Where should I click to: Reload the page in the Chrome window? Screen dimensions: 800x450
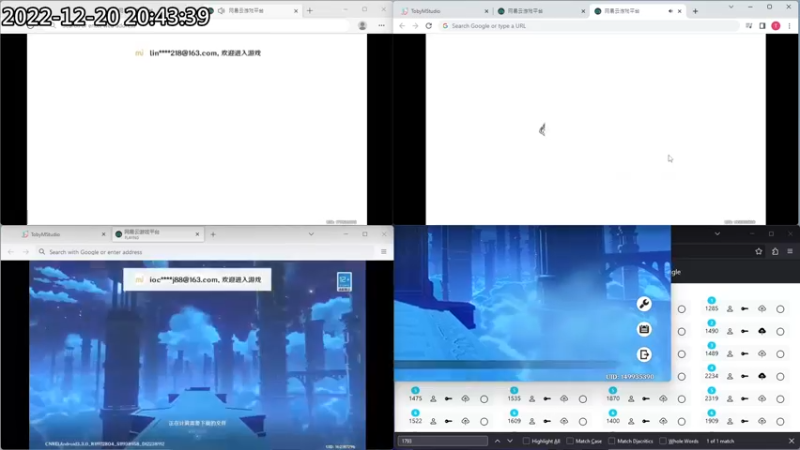click(429, 26)
